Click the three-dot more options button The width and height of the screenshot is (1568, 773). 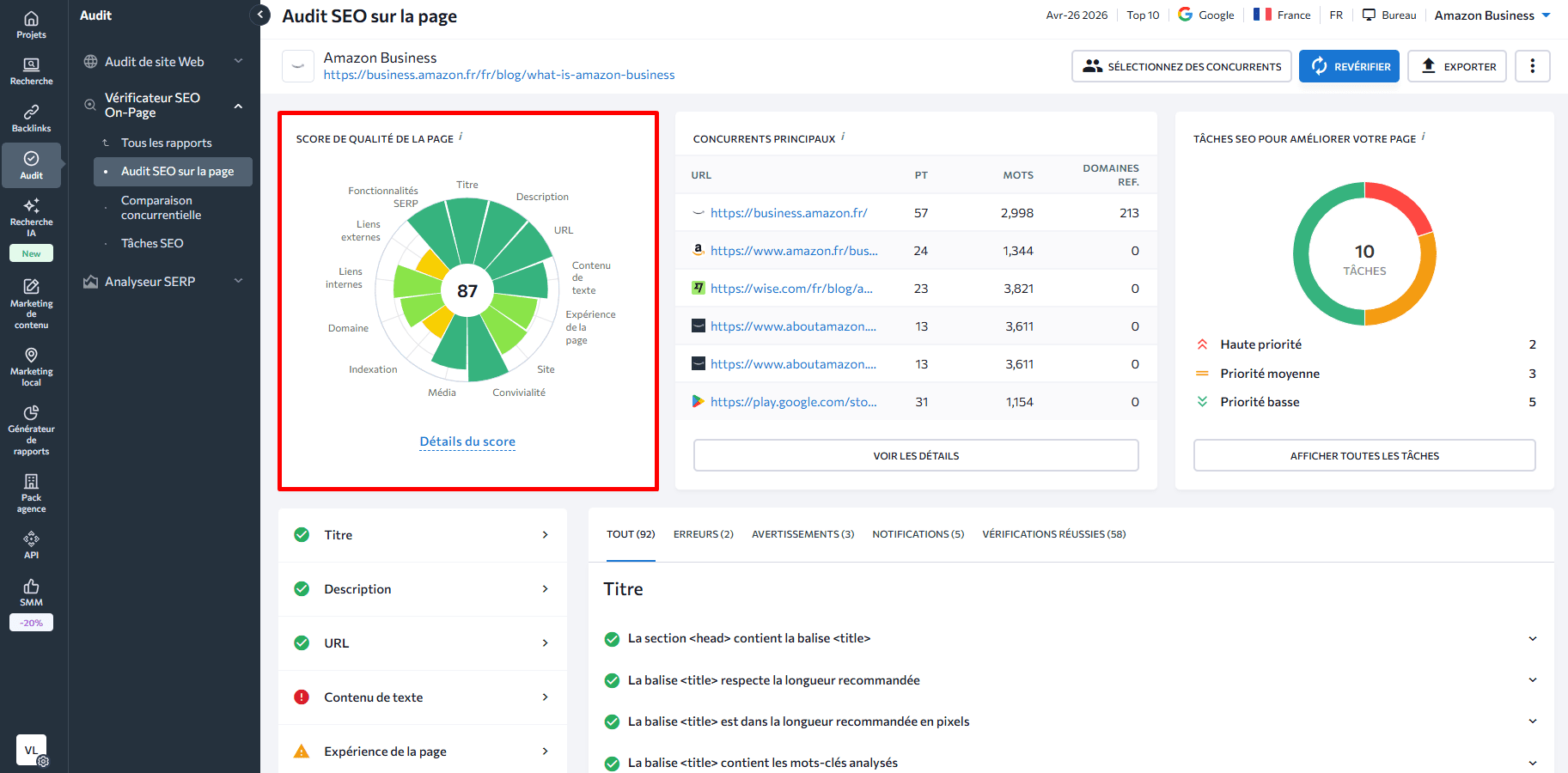click(1532, 66)
